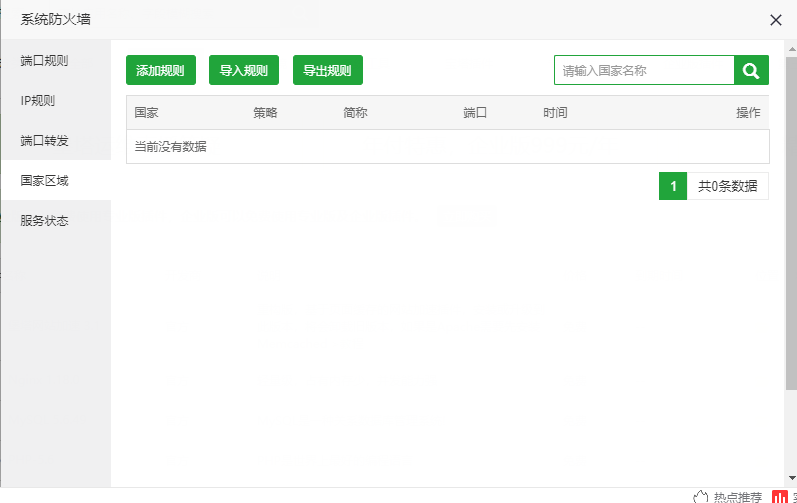Click the 添加规则 button
The width and height of the screenshot is (797, 503).
point(161,70)
